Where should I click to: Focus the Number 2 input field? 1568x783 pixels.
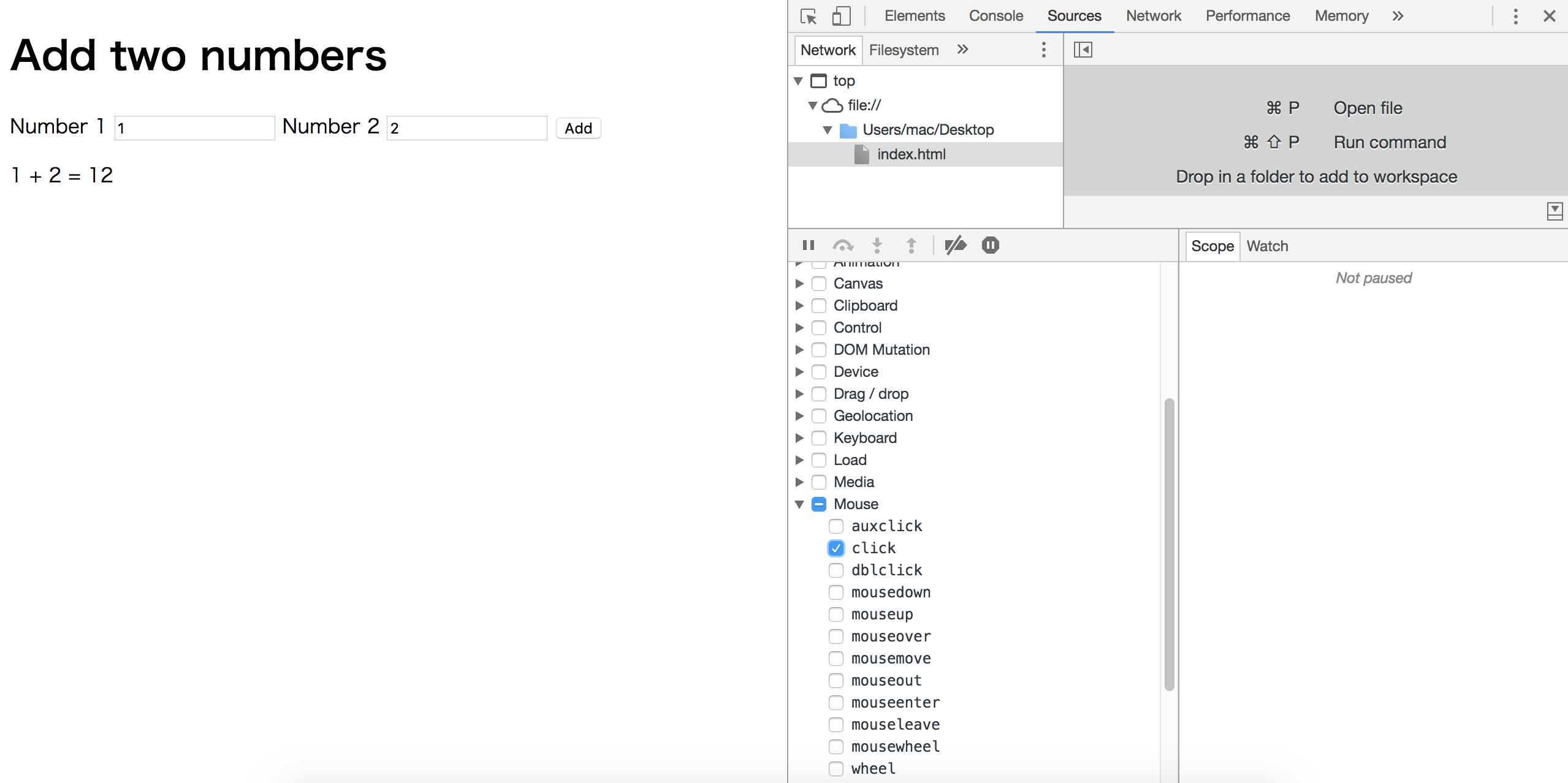pyautogui.click(x=466, y=128)
